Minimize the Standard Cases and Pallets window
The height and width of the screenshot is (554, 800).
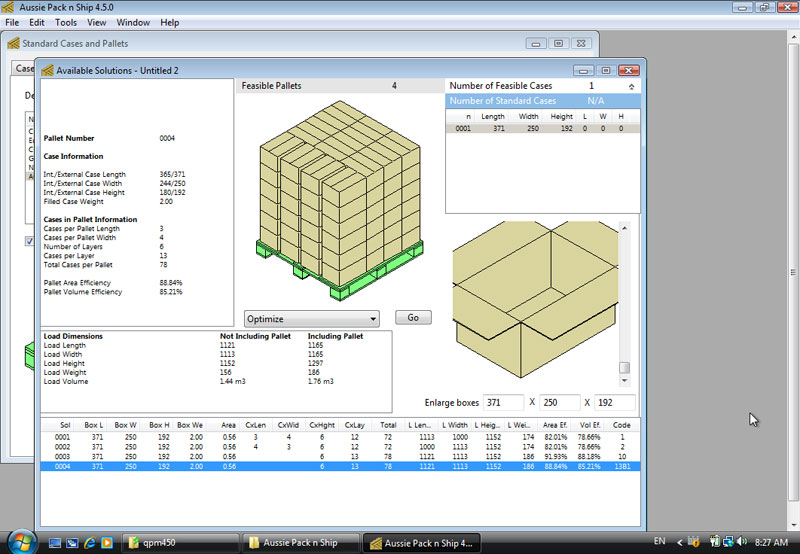536,44
